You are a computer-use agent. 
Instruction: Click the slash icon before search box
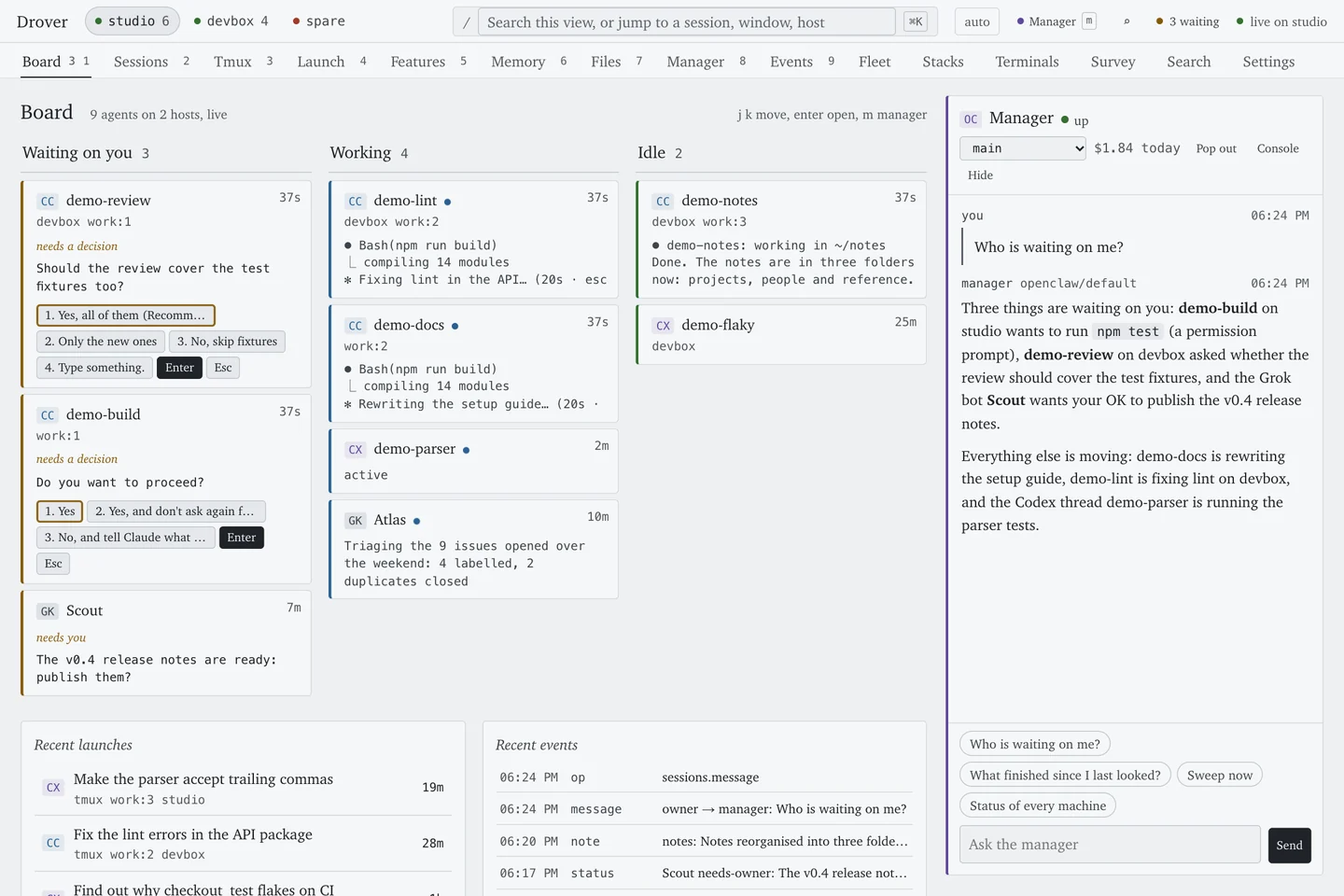pos(467,22)
